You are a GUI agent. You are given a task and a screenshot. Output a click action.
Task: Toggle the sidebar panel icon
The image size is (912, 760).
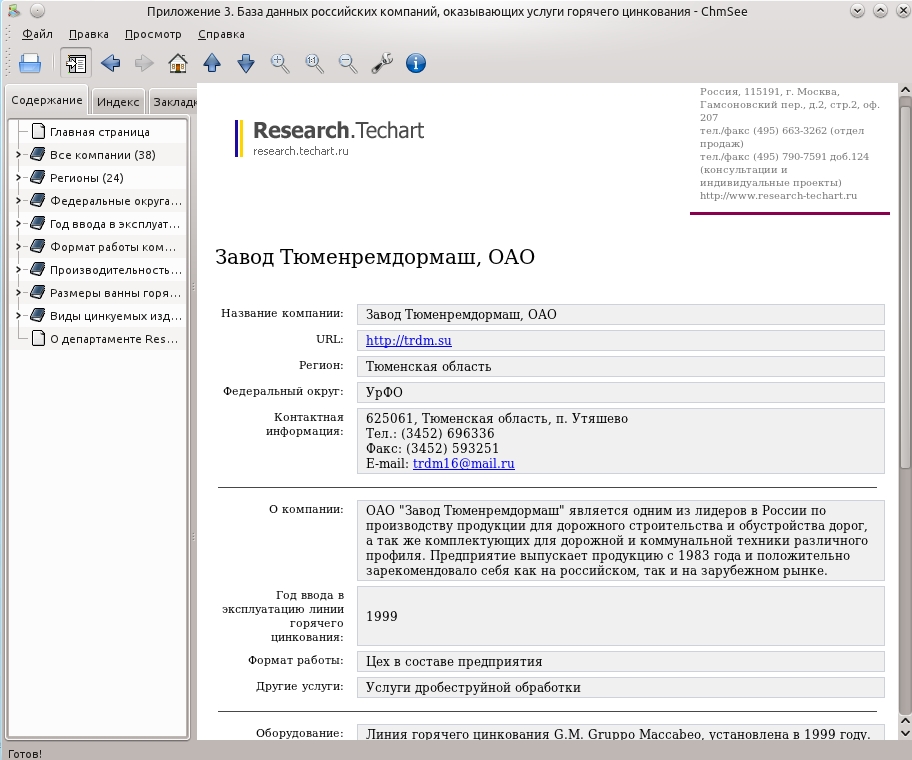point(76,63)
